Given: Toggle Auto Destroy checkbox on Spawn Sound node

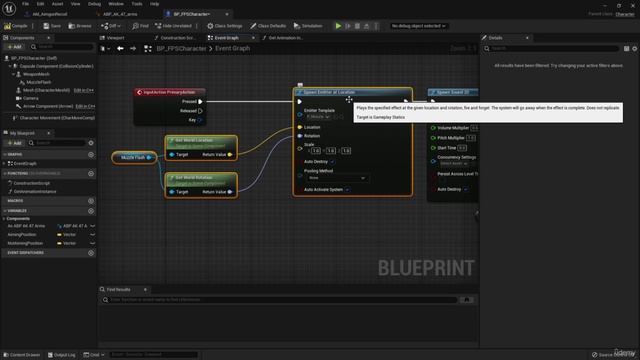Looking at the screenshot, I should [x=466, y=189].
